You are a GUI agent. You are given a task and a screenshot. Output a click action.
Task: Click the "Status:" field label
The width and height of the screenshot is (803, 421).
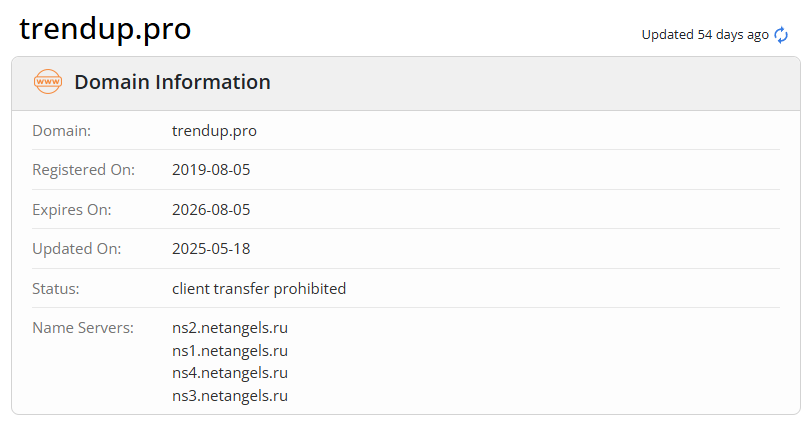pyautogui.click(x=56, y=289)
